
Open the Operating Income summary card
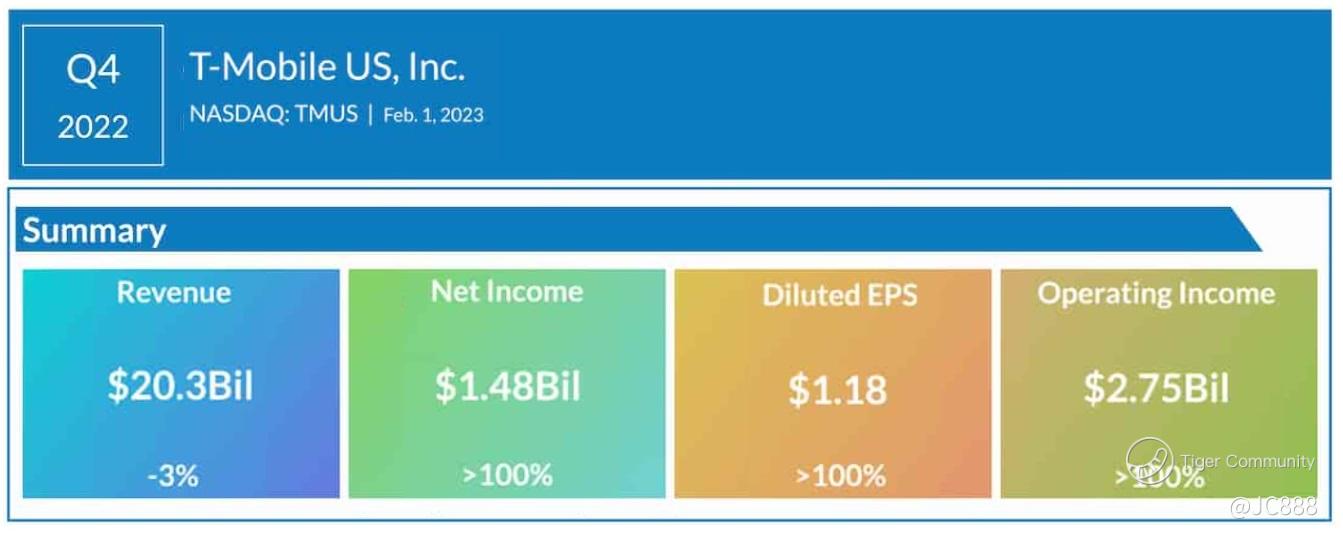tap(1158, 383)
